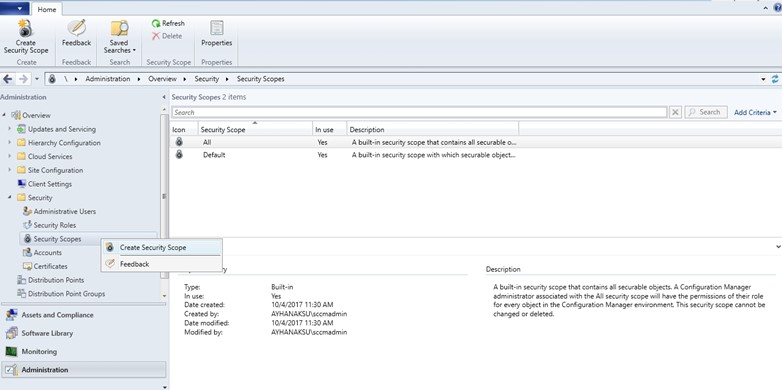Screen dimensions: 782x390
Task: Open the Properties ribbon button
Action: click(216, 33)
